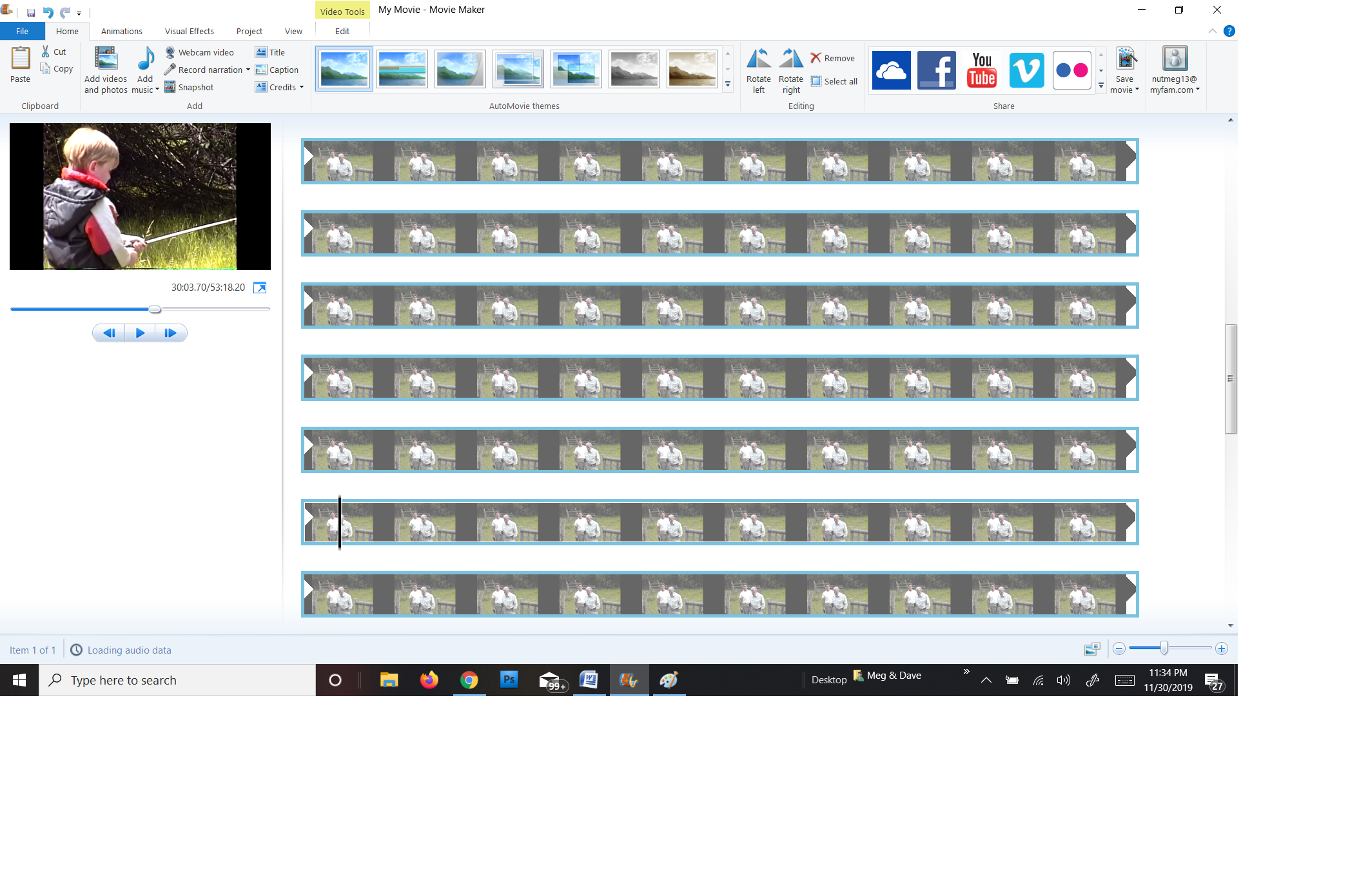Expand the Share gallery options

(1101, 85)
